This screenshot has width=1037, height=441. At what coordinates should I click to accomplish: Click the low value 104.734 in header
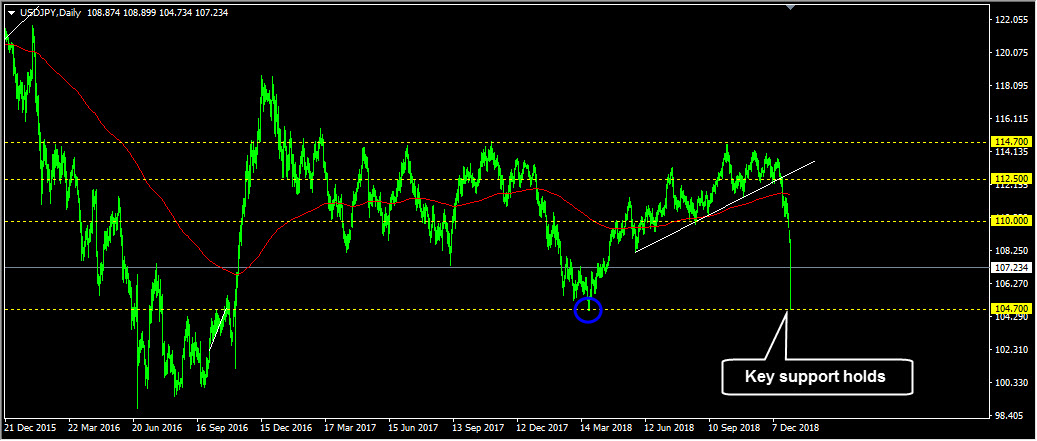tap(176, 13)
